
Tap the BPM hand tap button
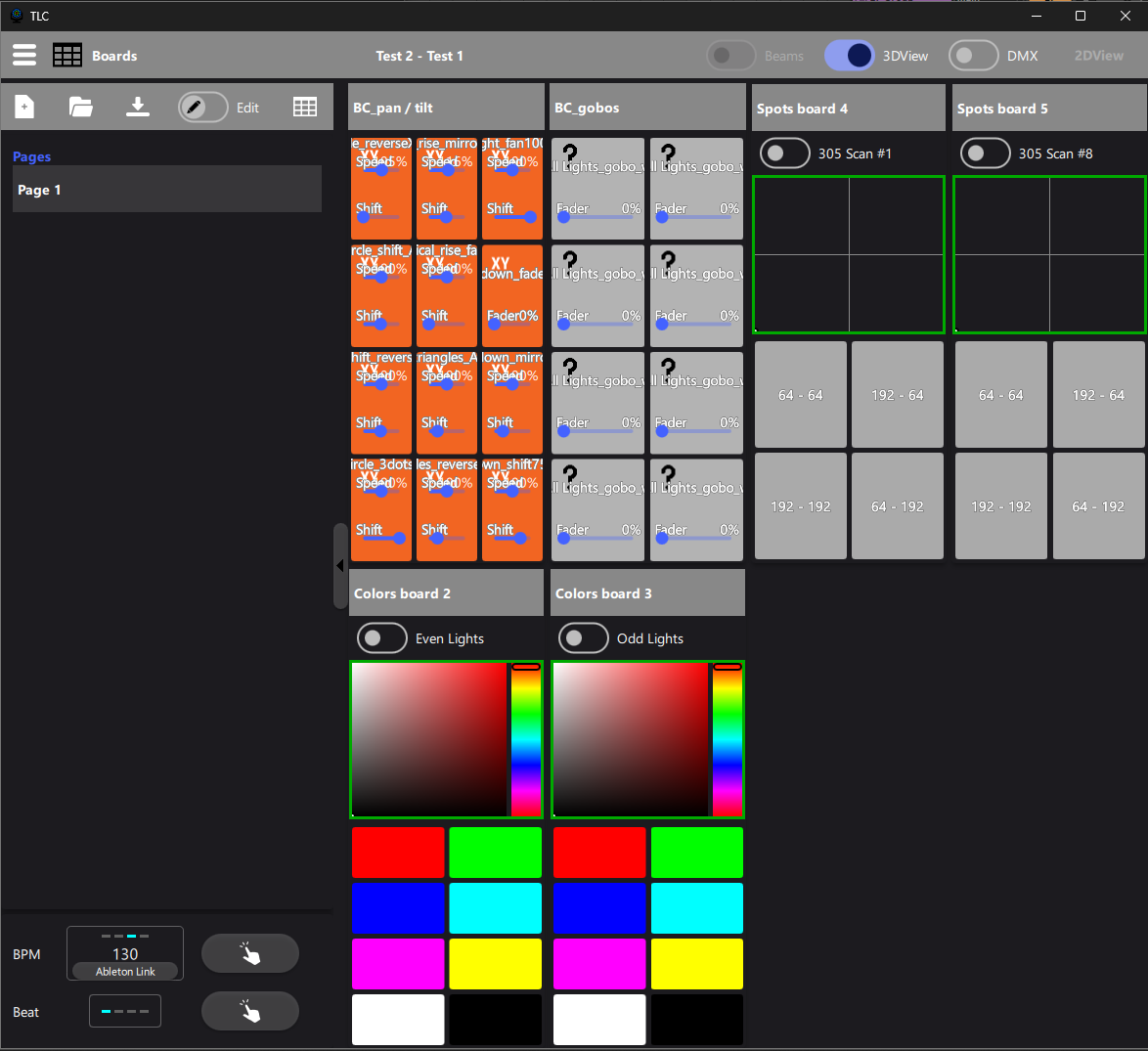click(250, 953)
